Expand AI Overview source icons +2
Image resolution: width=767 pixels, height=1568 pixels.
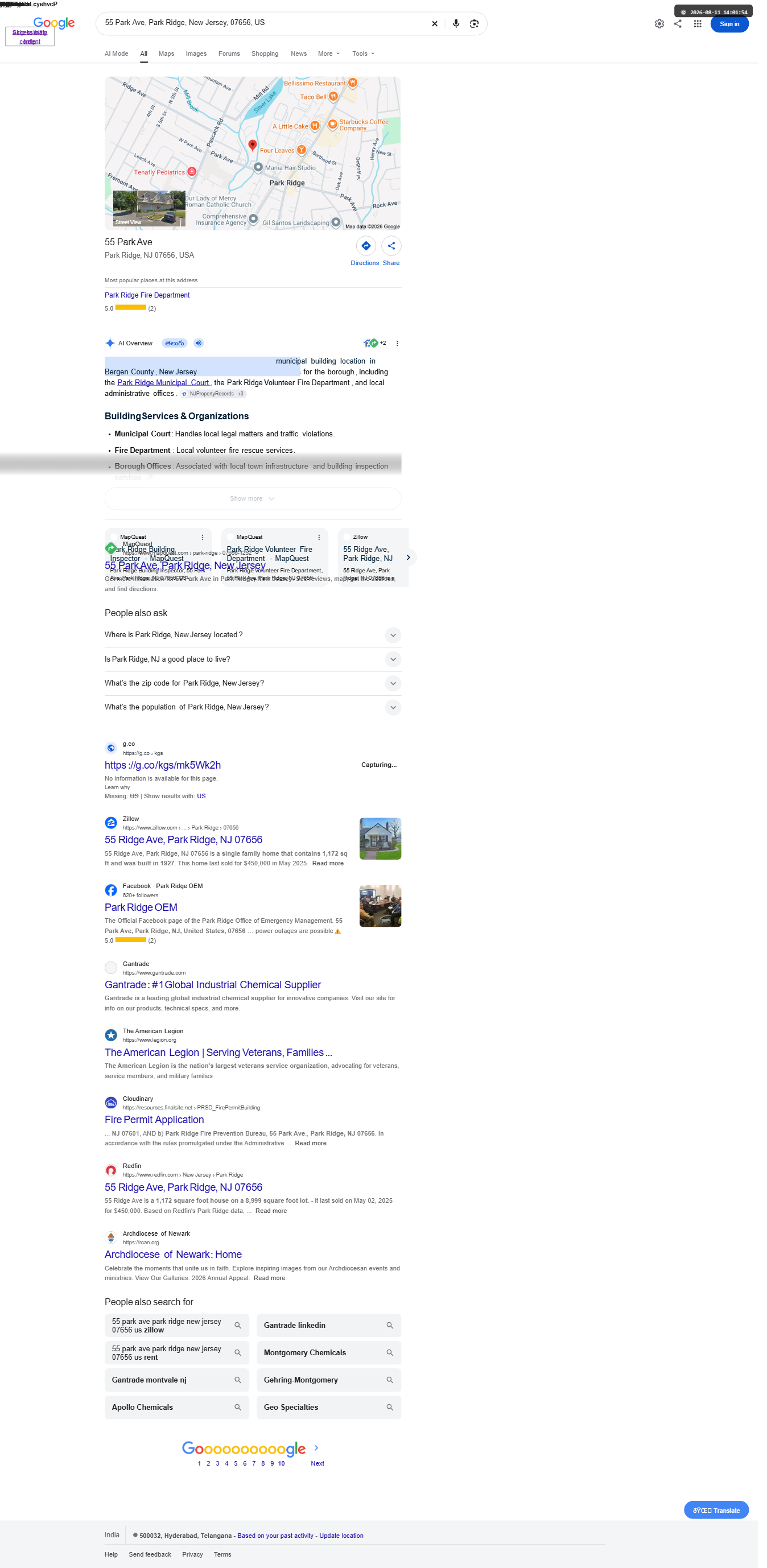click(x=374, y=343)
